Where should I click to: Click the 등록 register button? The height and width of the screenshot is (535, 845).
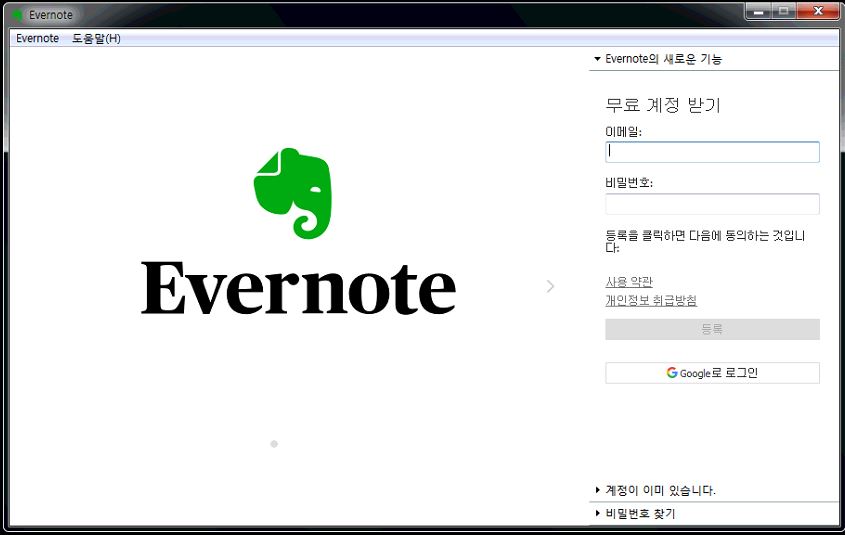click(x=712, y=329)
